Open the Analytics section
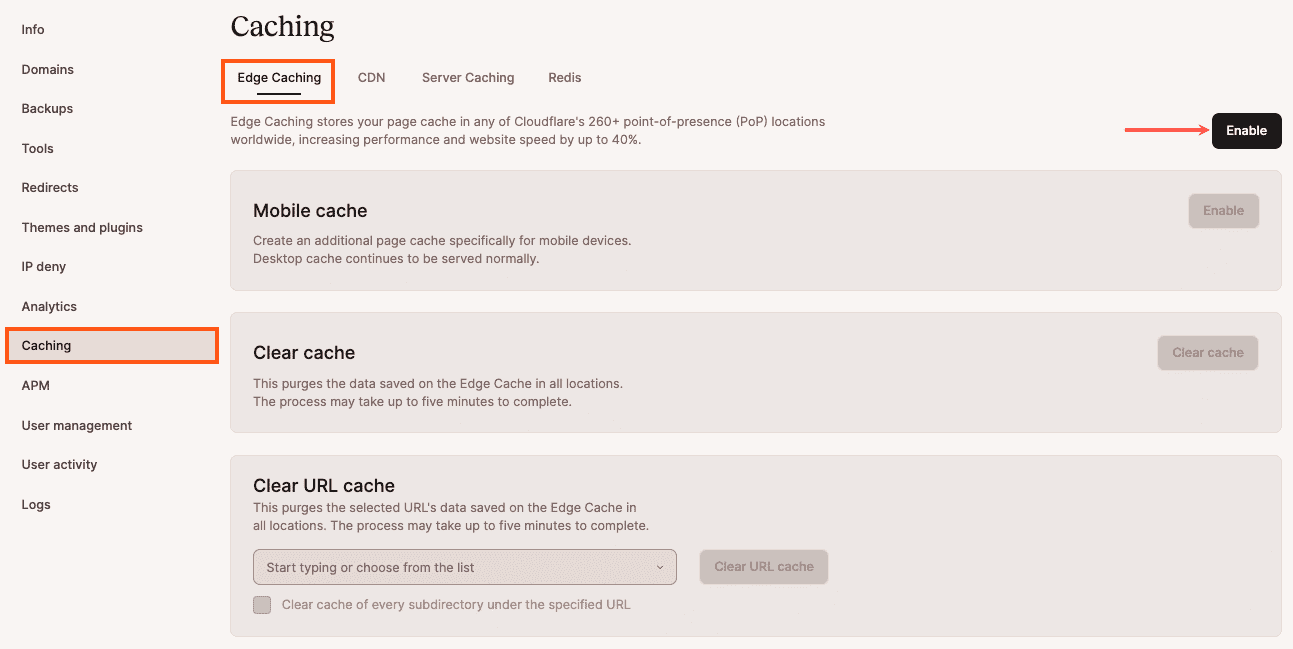 pos(48,306)
